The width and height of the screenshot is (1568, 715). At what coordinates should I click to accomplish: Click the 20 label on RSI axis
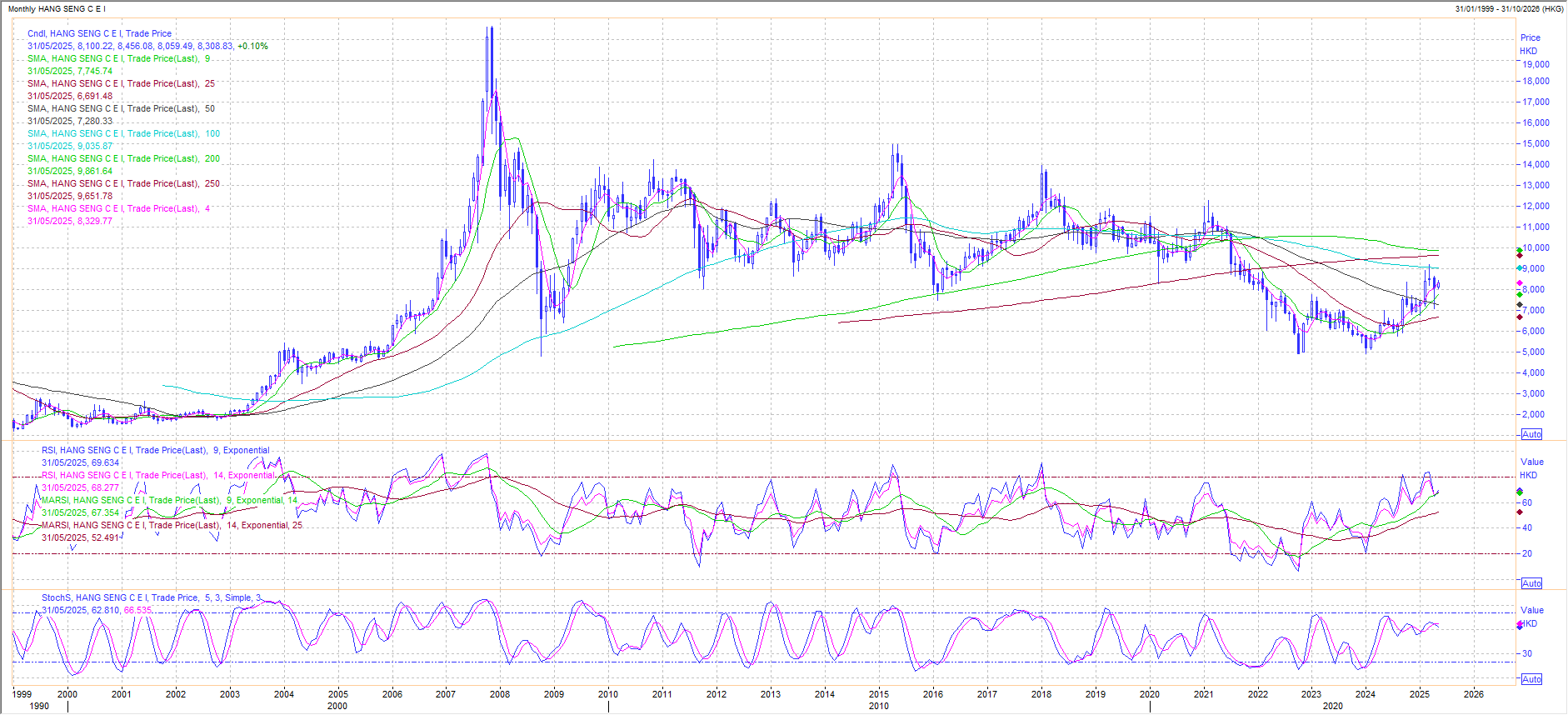(x=1527, y=553)
